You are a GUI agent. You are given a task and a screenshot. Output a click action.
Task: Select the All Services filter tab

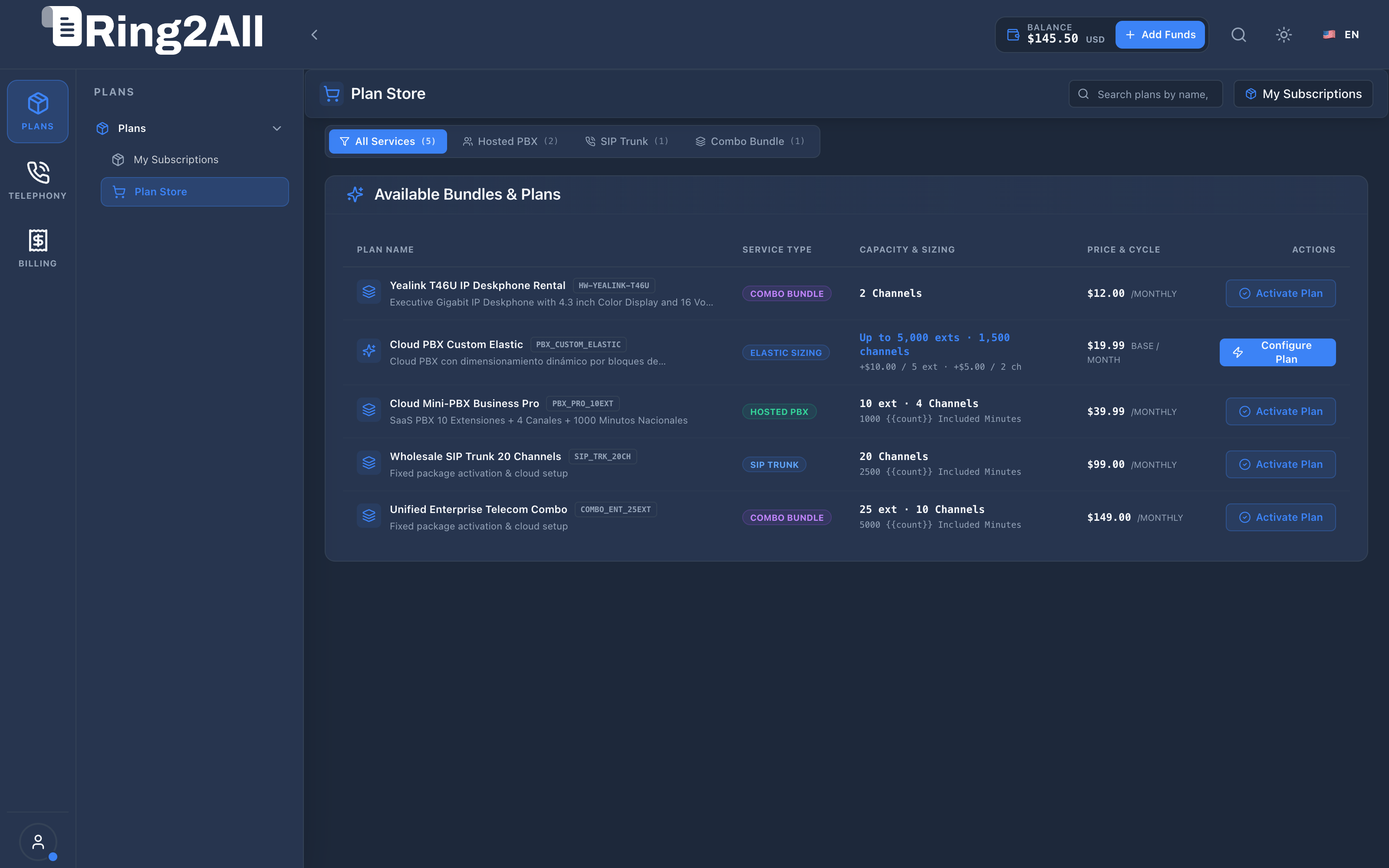(x=388, y=141)
